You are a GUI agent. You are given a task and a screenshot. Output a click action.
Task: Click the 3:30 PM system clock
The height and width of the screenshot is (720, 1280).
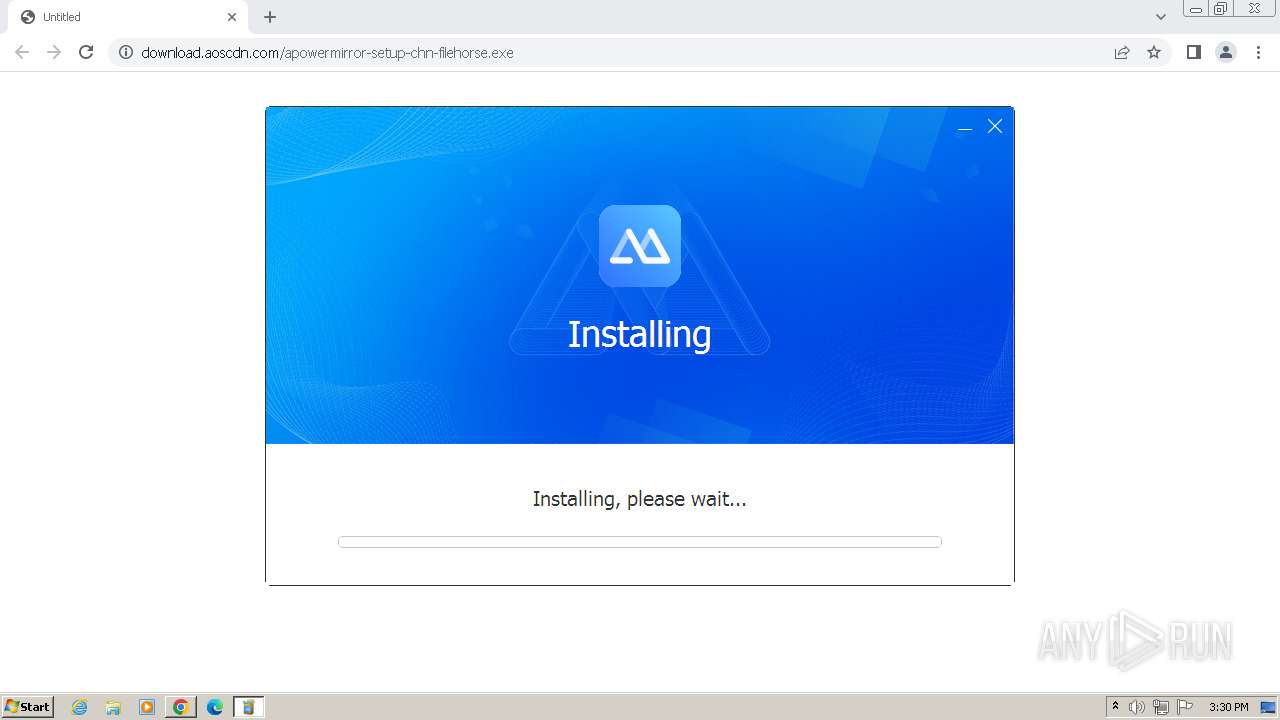click(1228, 707)
